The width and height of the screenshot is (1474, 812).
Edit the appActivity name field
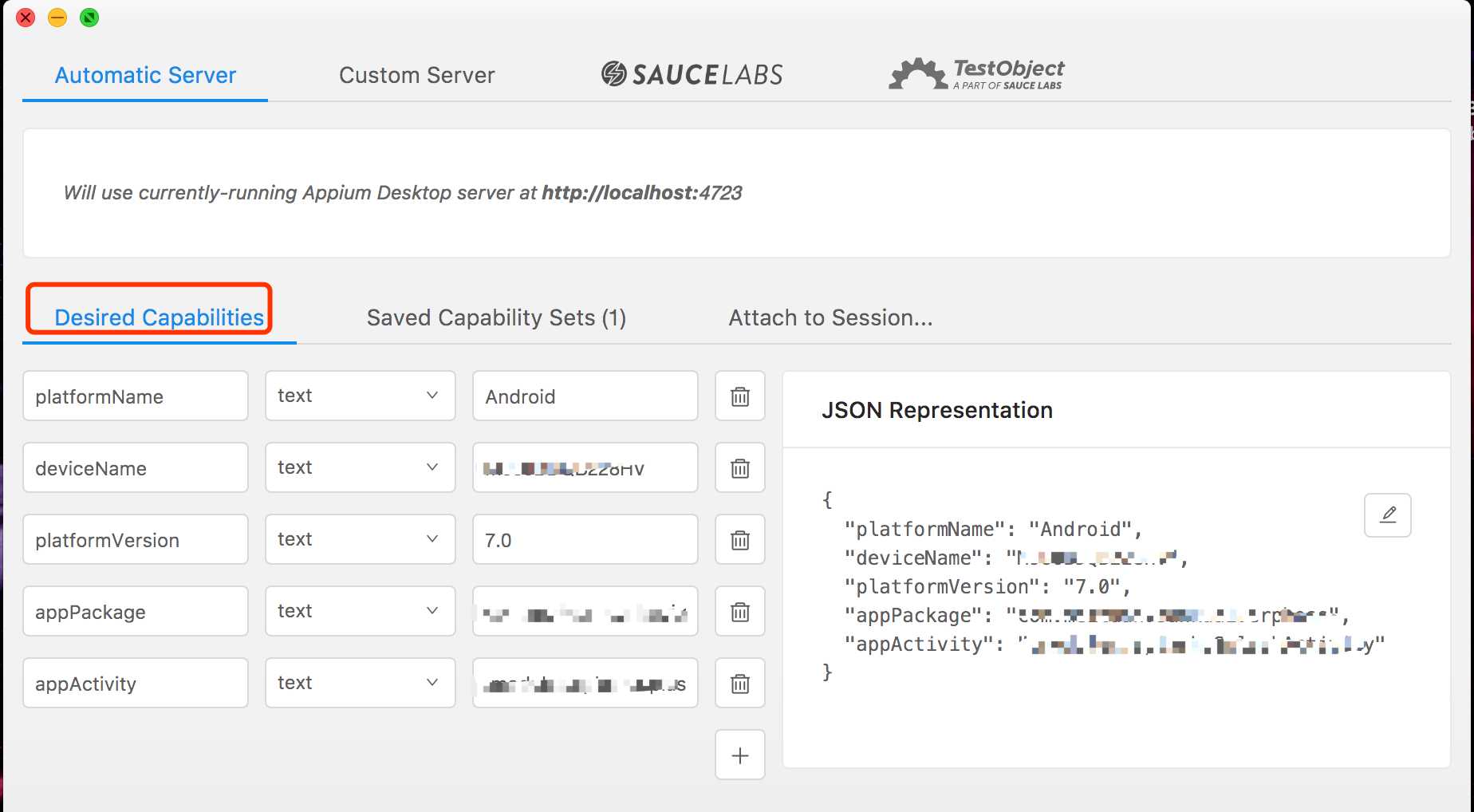[x=136, y=683]
